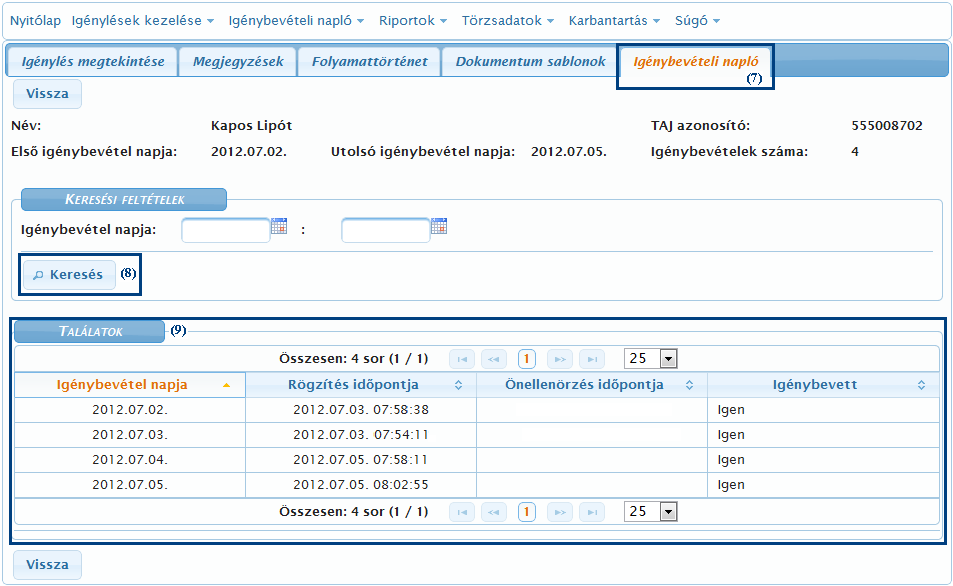This screenshot has width=953, height=586.
Task: Open calendar picker for end date field
Action: click(439, 226)
